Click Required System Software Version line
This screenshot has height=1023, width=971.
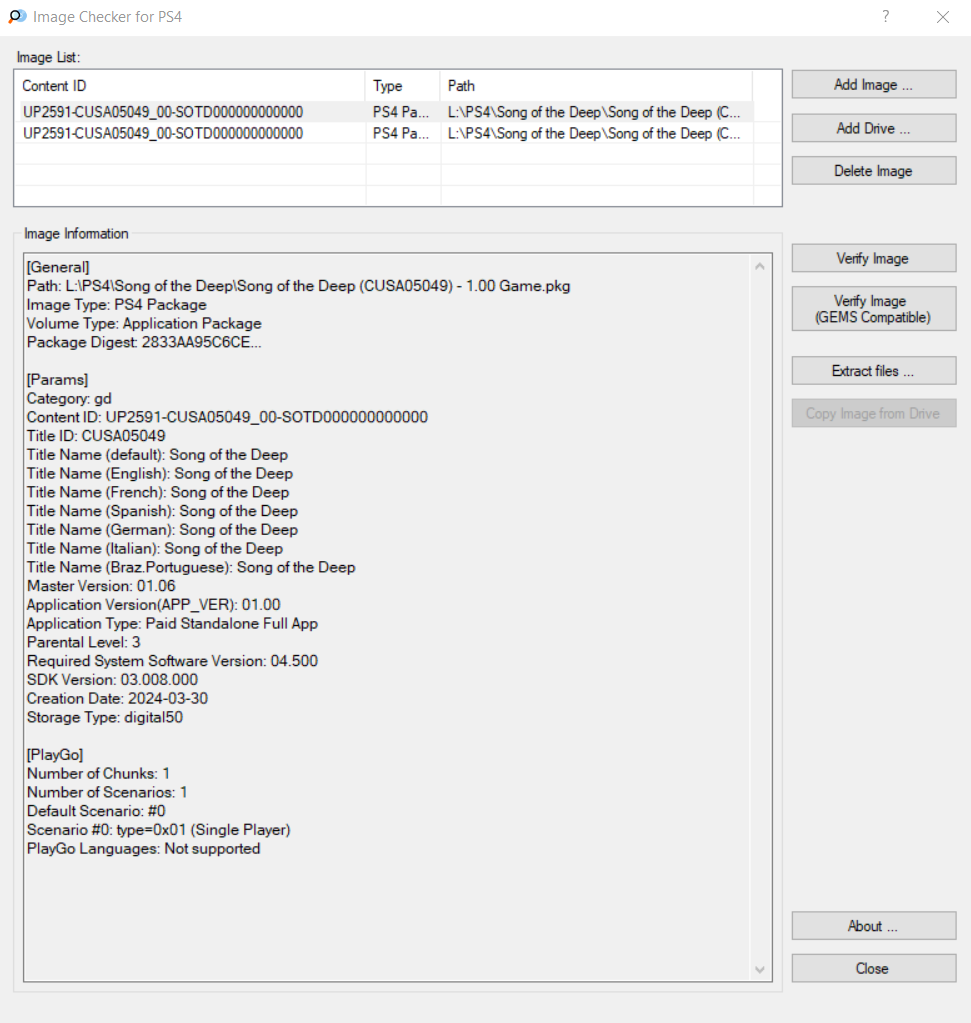[172, 661]
